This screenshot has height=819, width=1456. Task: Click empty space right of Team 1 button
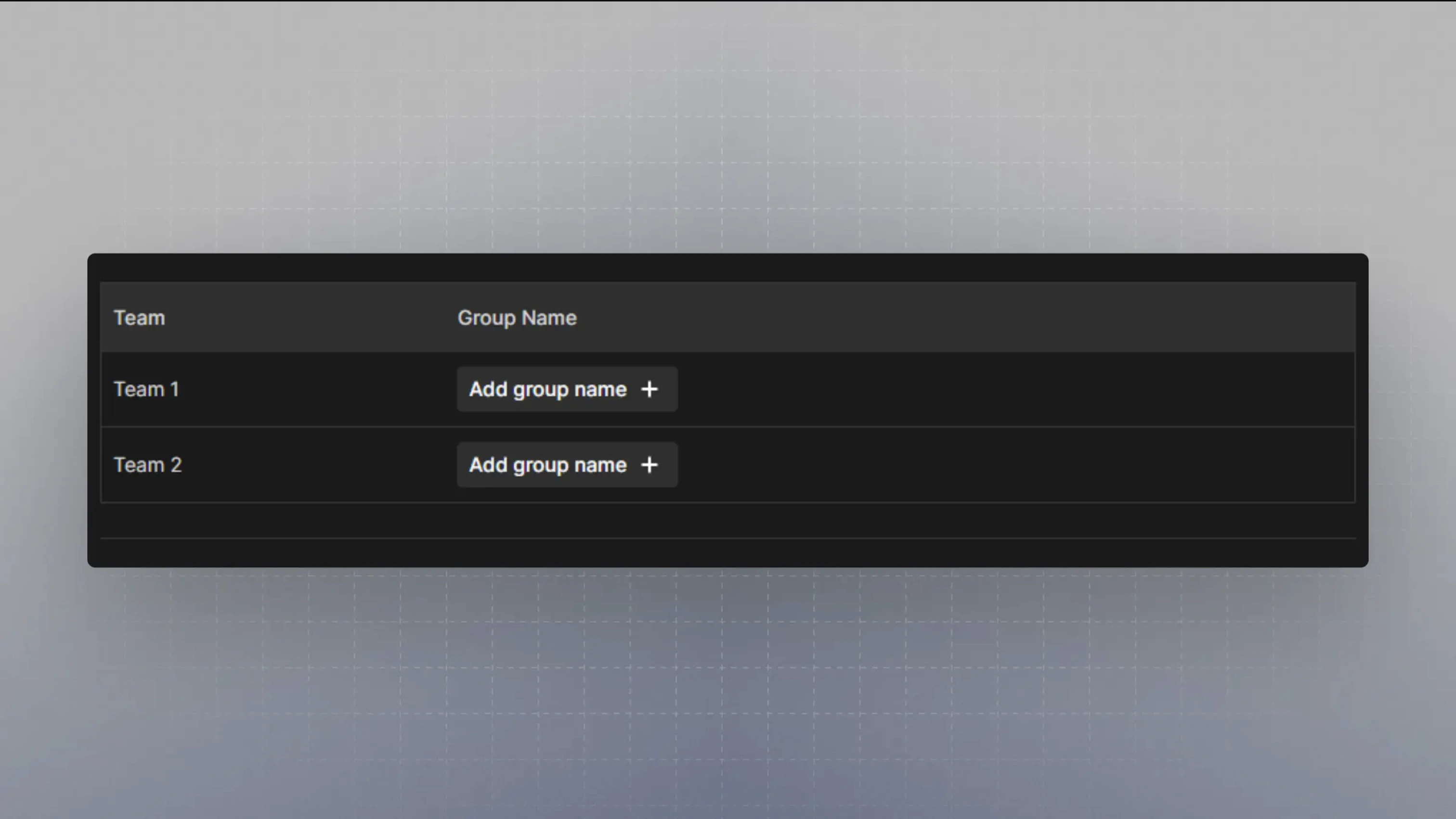tap(1017, 389)
